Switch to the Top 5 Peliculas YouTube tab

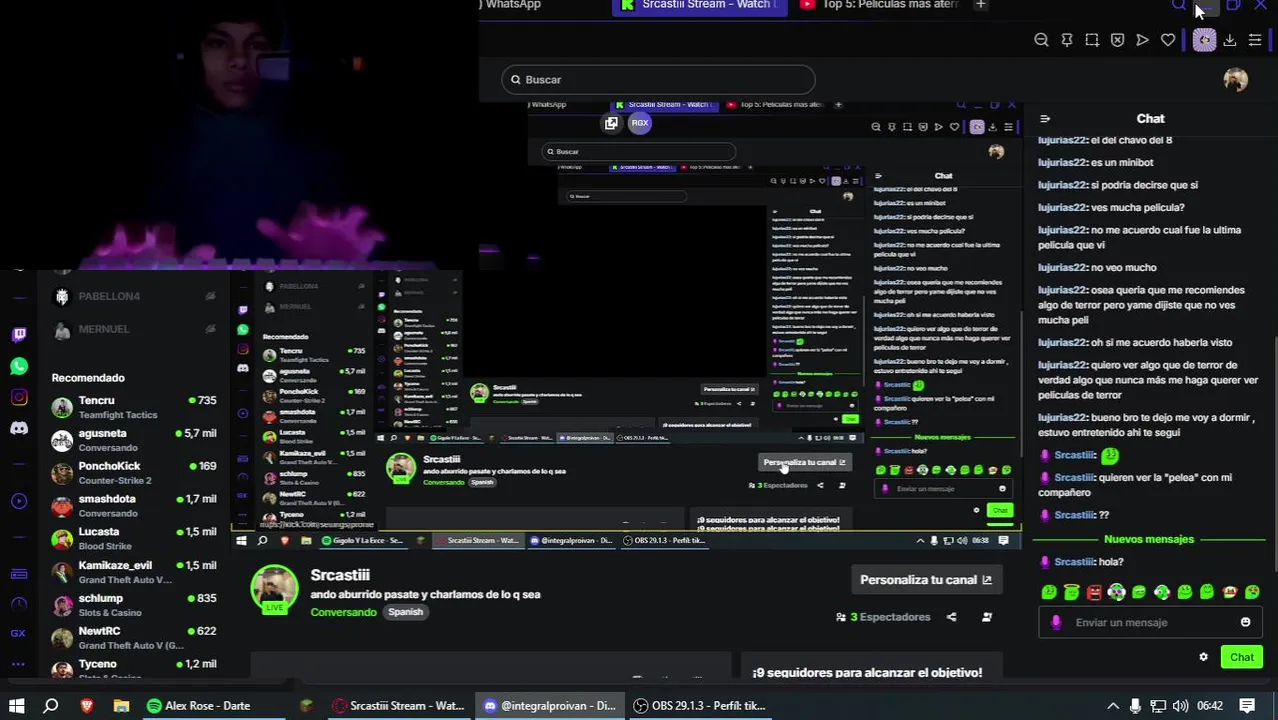880,6
